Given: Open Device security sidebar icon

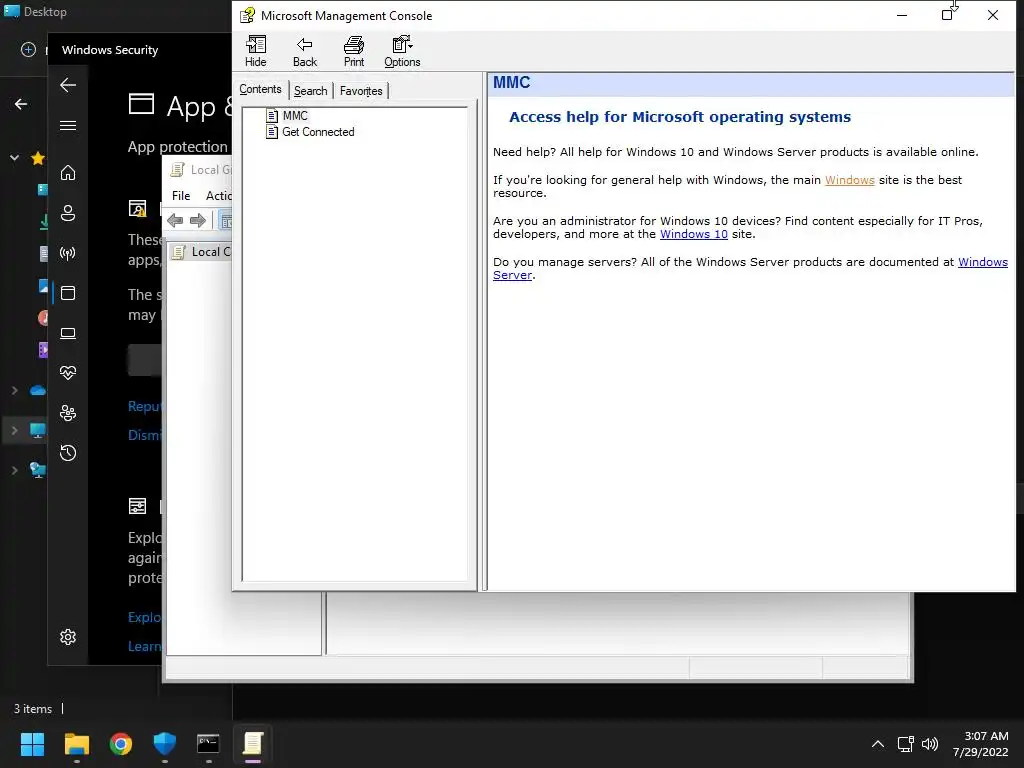Looking at the screenshot, I should [x=68, y=333].
